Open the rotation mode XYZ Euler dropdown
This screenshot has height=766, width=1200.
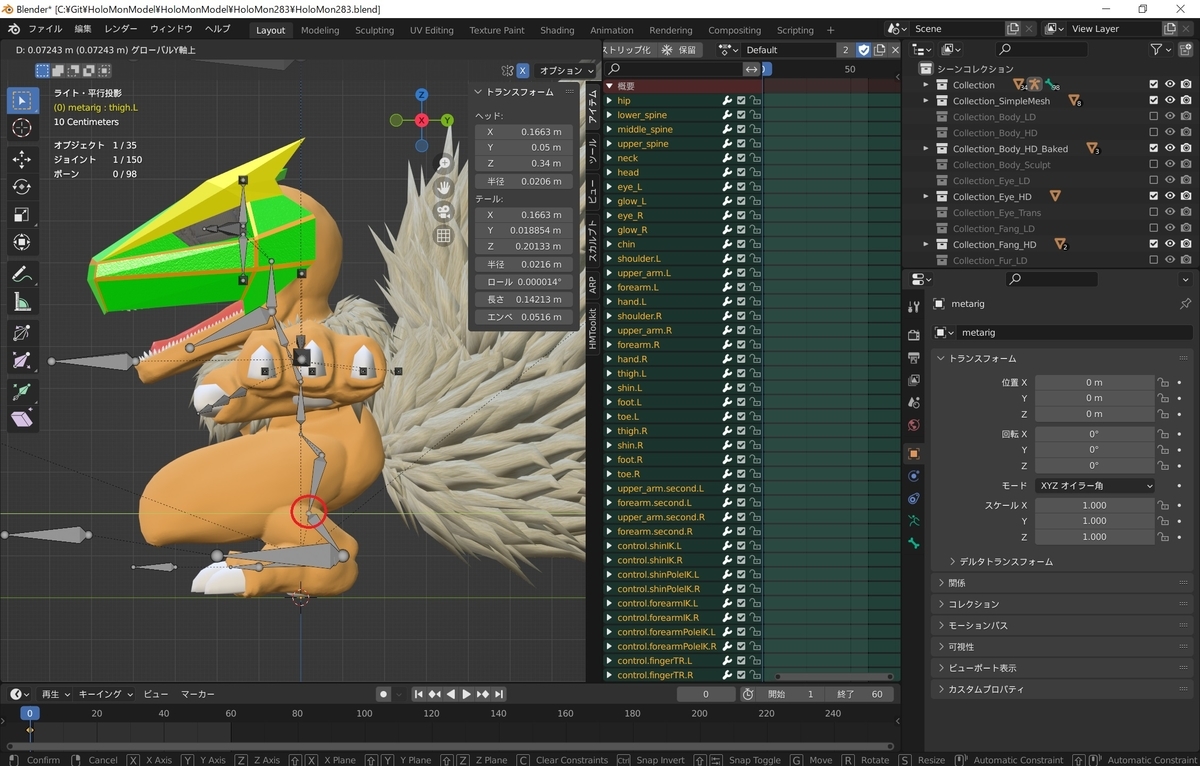click(x=1095, y=485)
